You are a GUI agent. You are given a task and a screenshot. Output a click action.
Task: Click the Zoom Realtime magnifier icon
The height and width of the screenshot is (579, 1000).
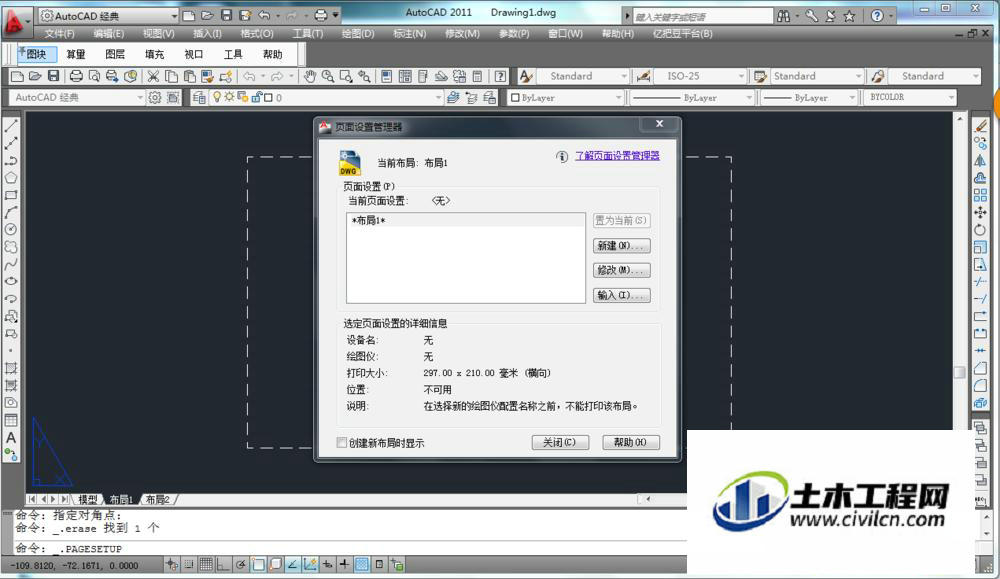(328, 77)
